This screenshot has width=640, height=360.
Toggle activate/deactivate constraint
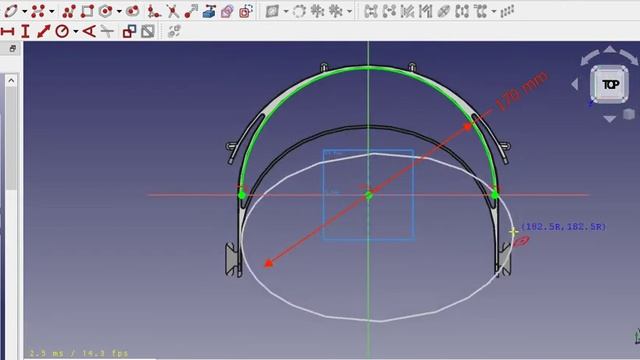coord(148,31)
